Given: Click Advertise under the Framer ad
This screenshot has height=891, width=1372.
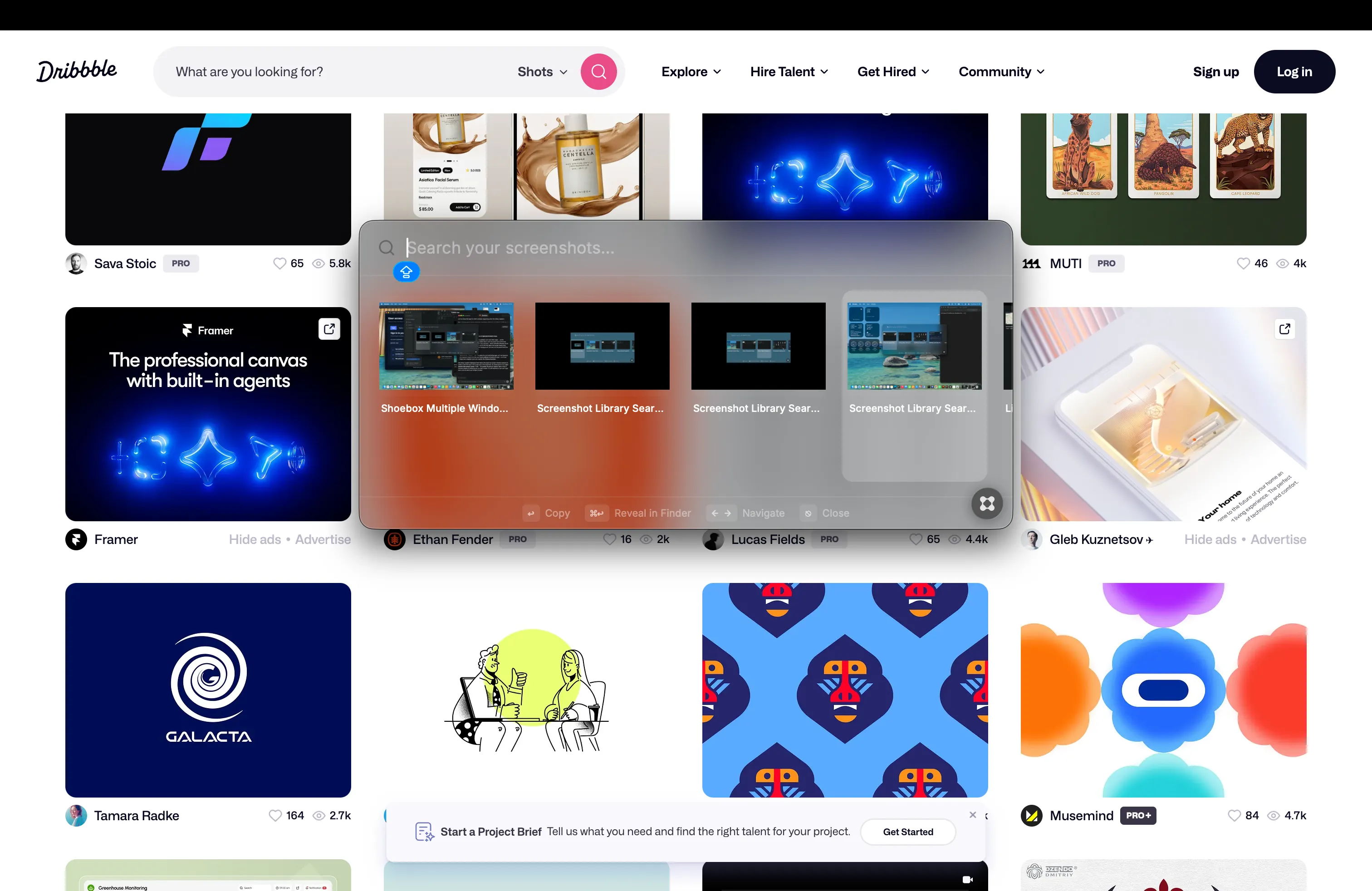Looking at the screenshot, I should [323, 539].
